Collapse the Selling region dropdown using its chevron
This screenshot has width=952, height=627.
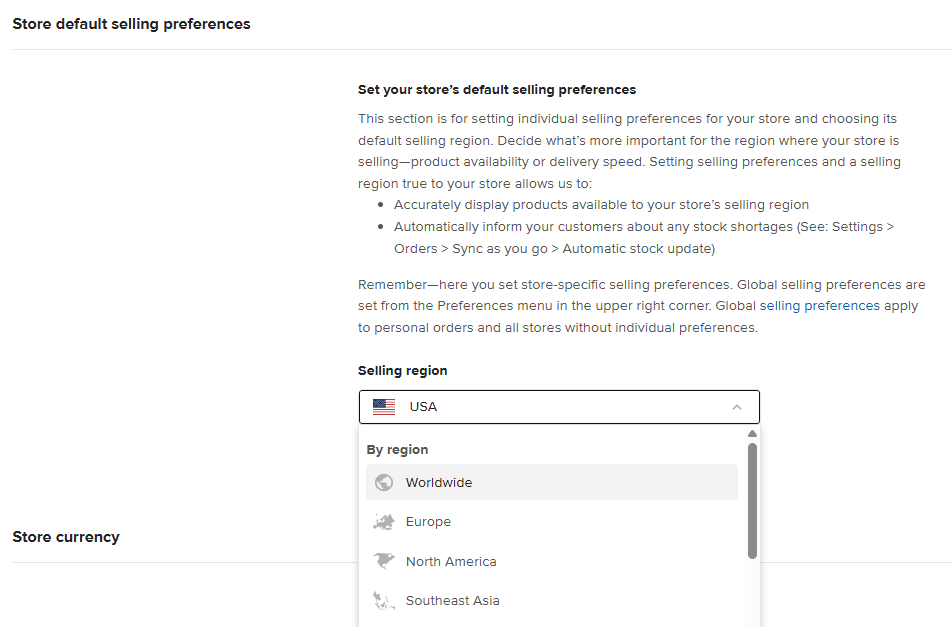click(737, 407)
